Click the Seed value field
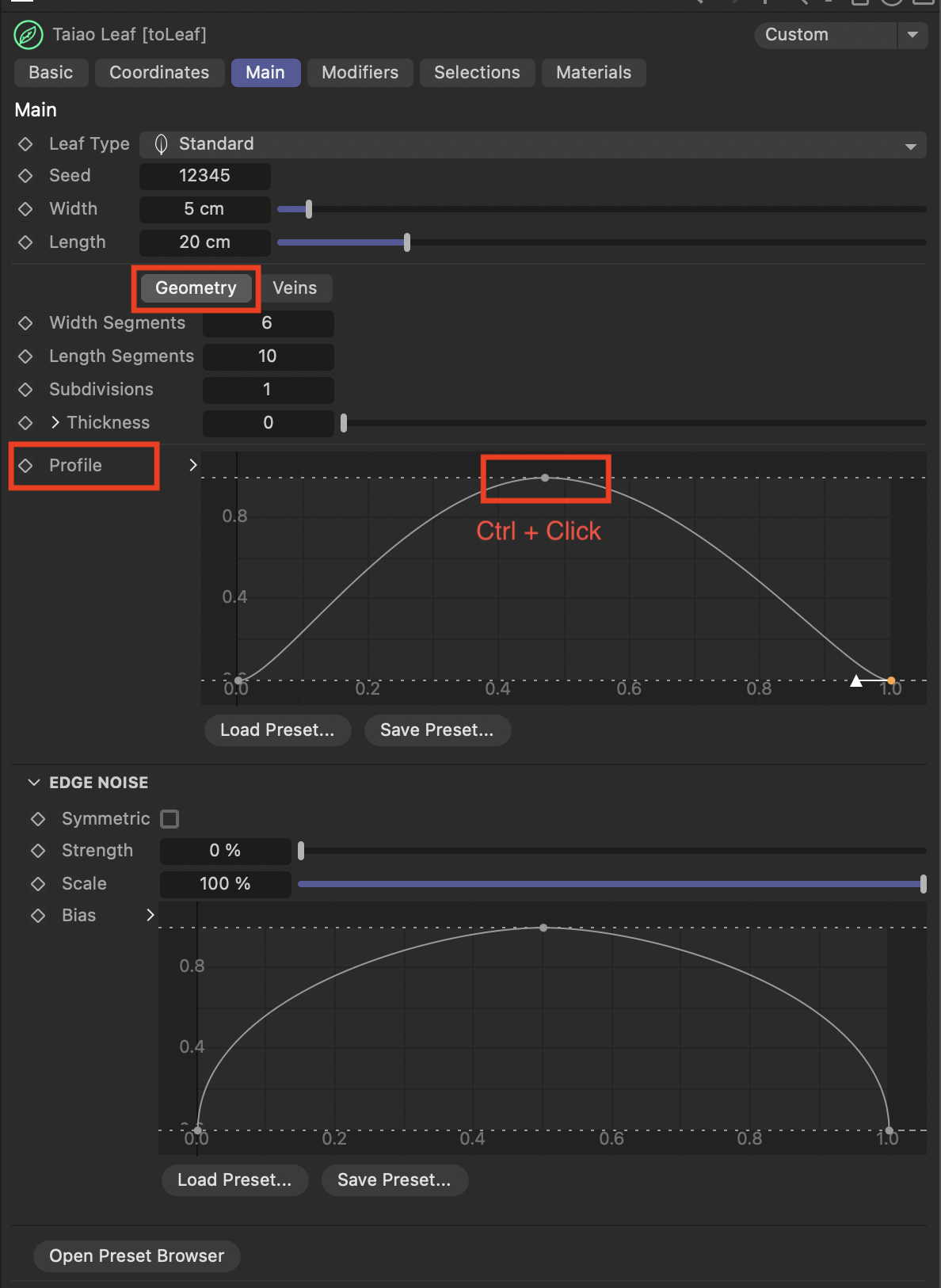The height and width of the screenshot is (1288, 941). [x=205, y=176]
